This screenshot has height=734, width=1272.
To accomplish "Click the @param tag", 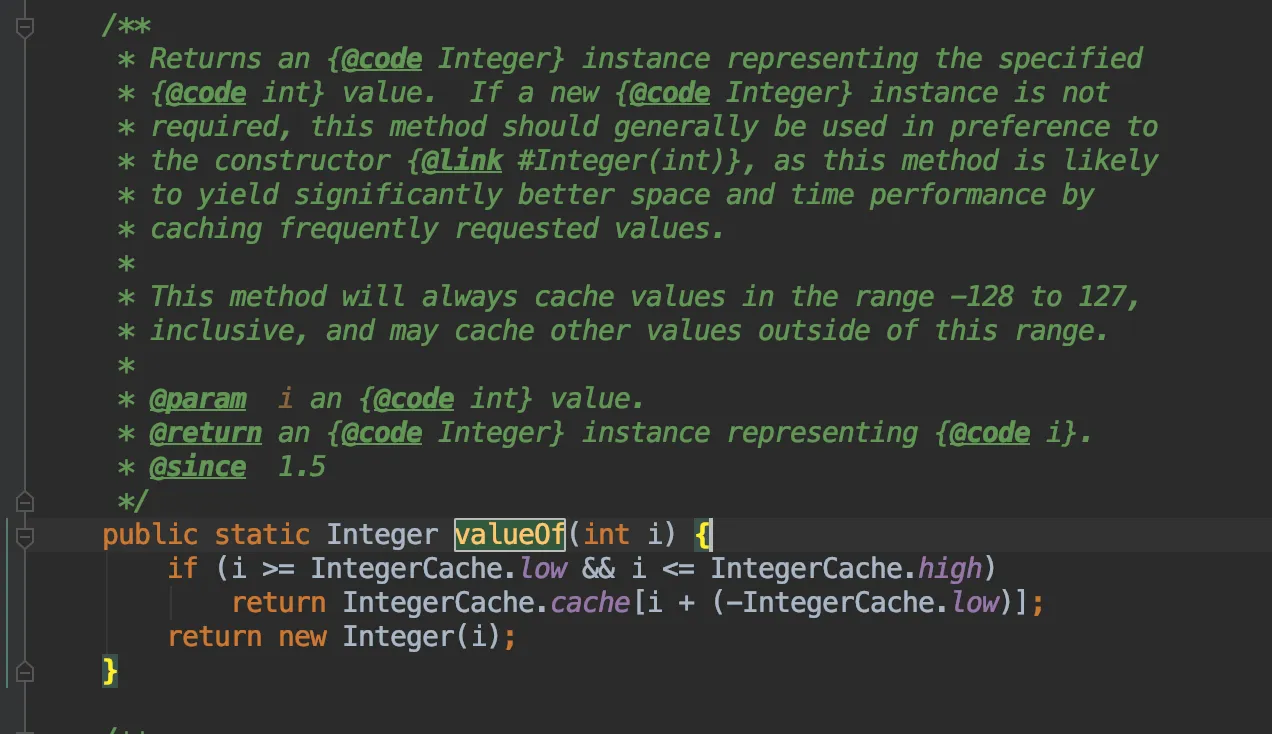I will (x=197, y=399).
